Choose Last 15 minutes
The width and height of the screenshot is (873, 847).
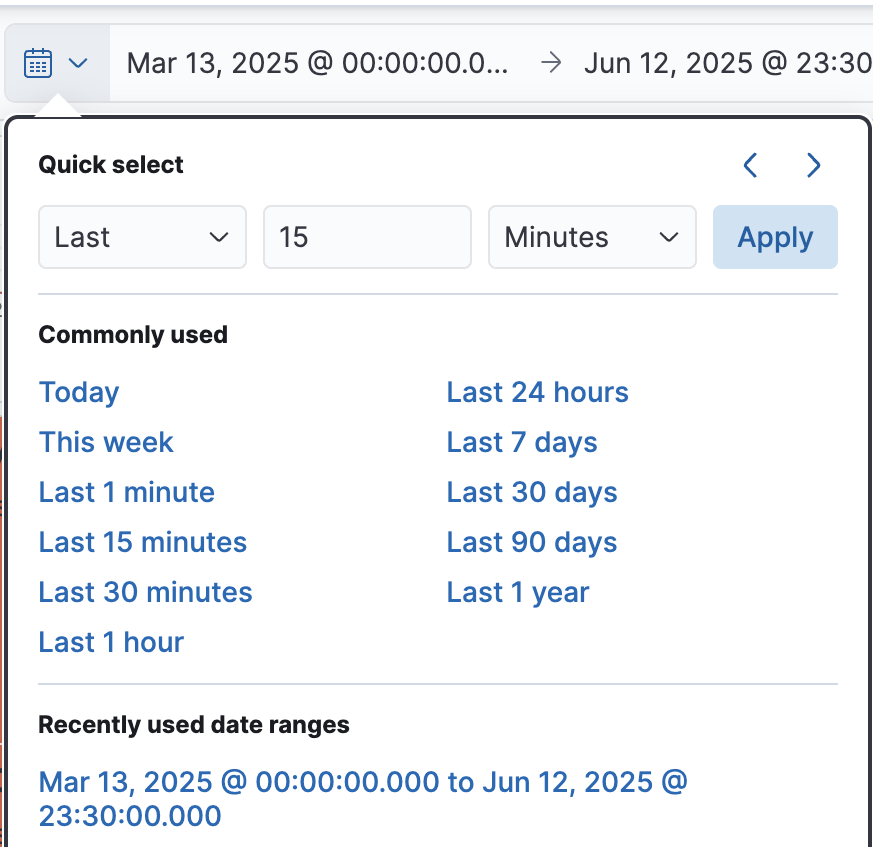[143, 542]
